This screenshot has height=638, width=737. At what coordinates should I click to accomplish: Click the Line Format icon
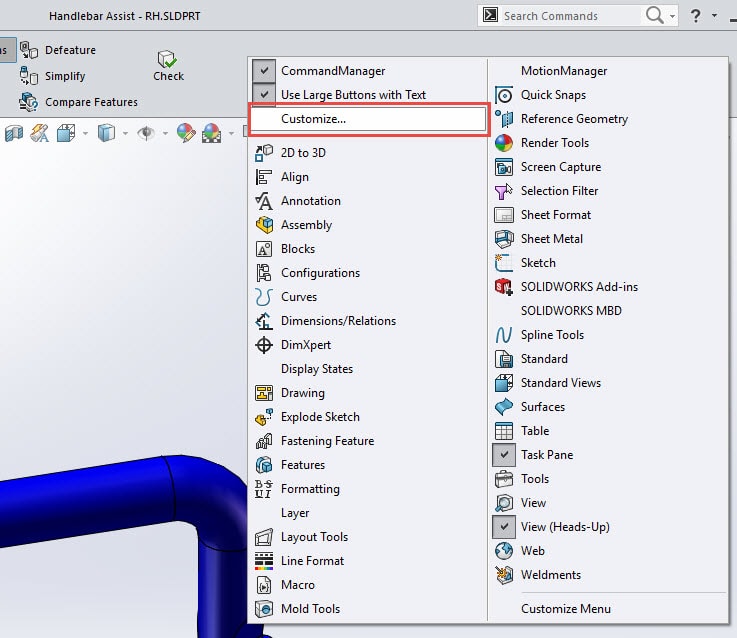264,560
